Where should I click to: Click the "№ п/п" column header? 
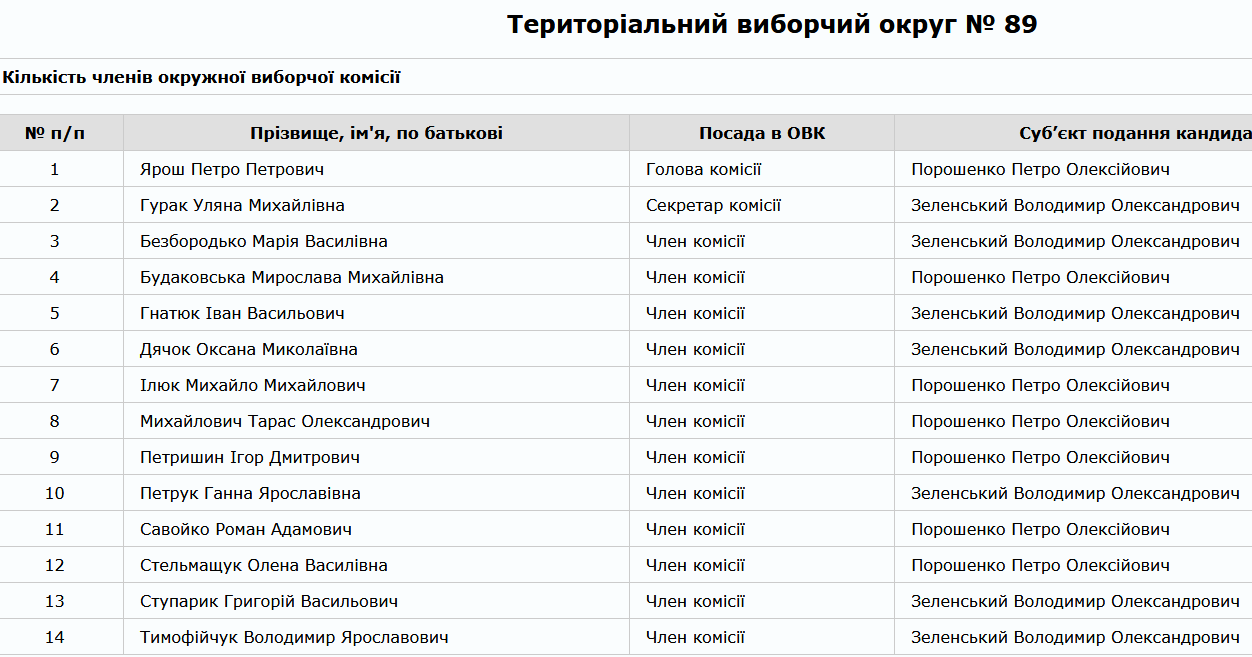(x=55, y=133)
